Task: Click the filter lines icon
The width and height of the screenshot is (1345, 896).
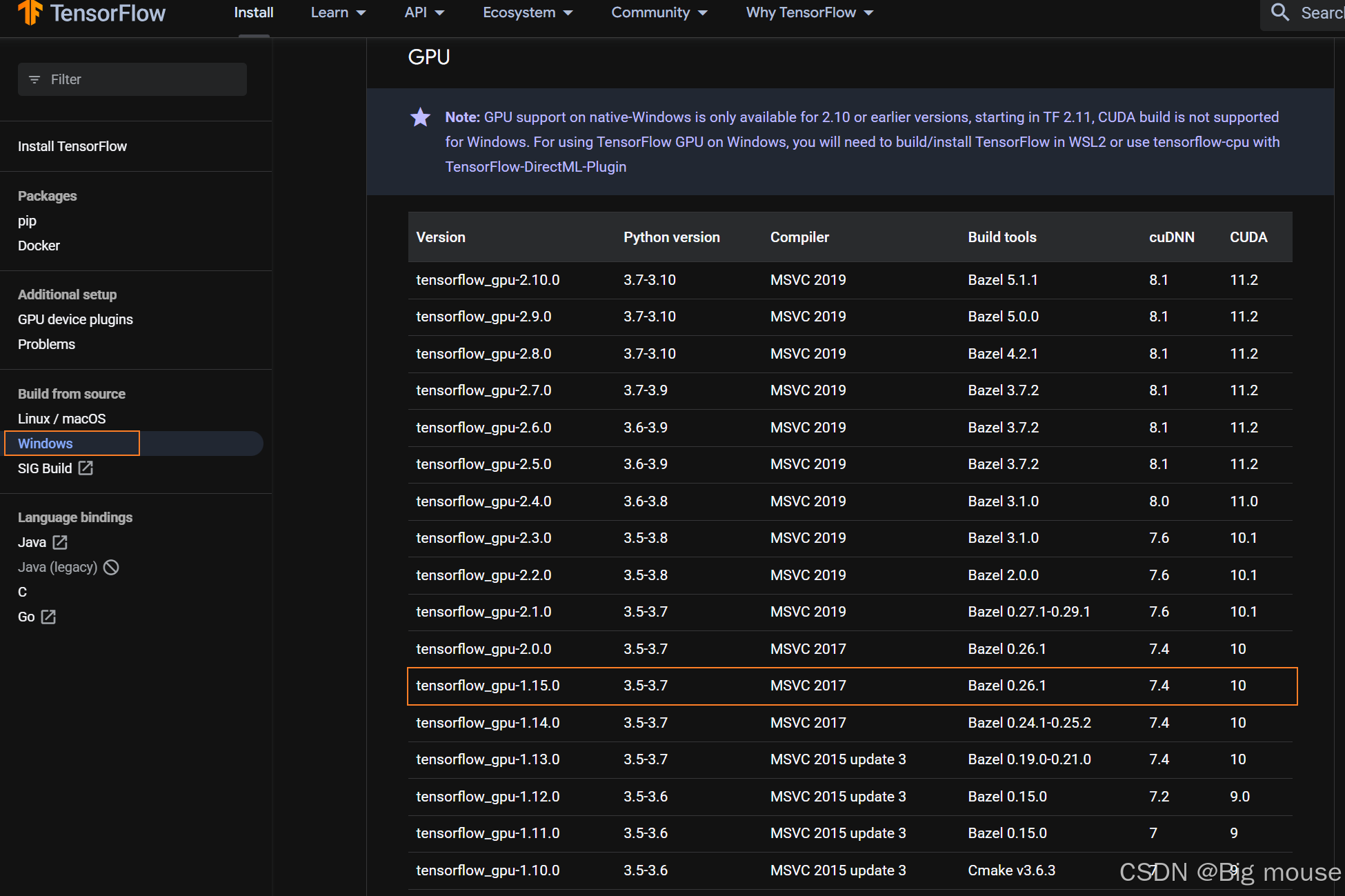Action: 34,80
